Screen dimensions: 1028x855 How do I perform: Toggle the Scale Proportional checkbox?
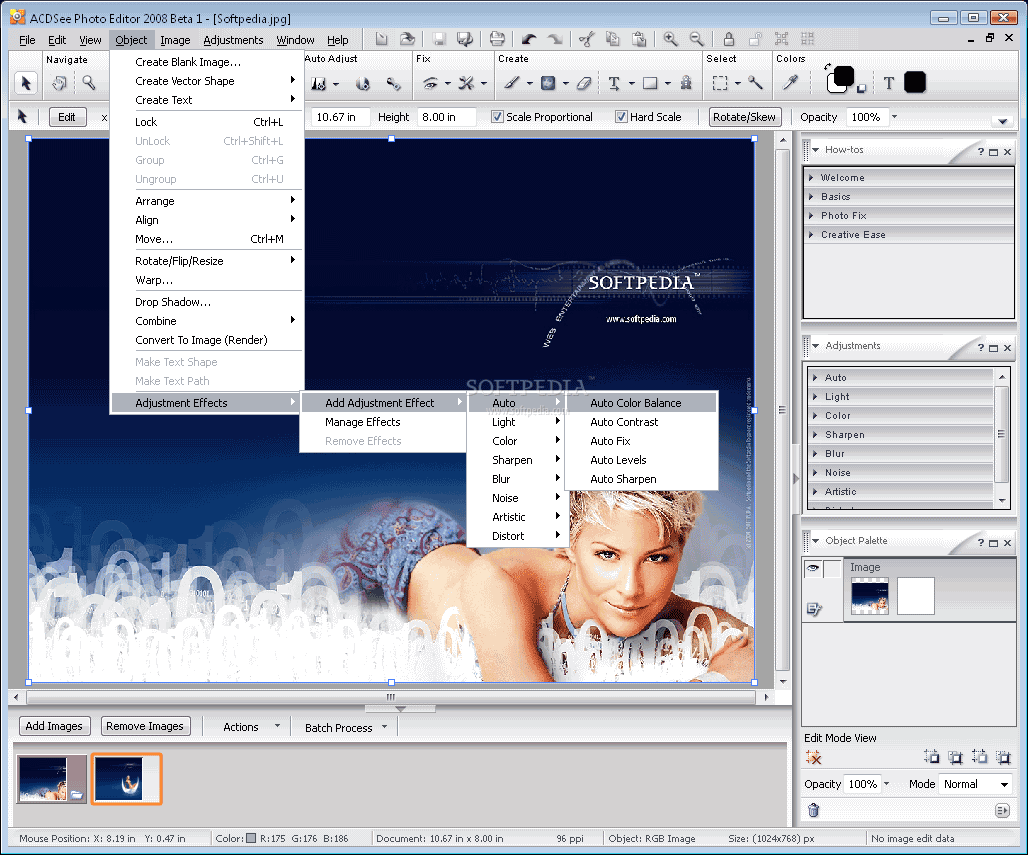(x=498, y=117)
